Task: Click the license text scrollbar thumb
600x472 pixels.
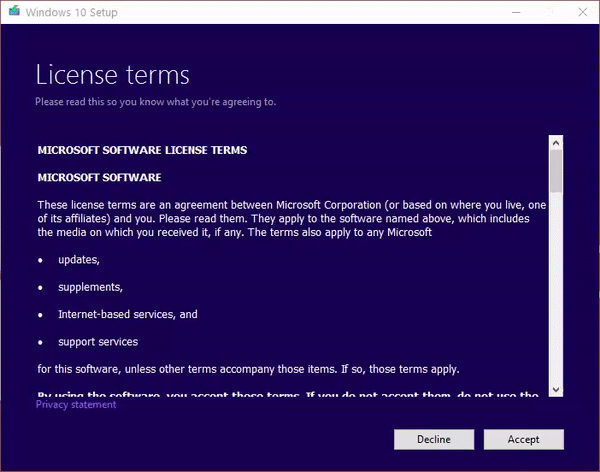Action: [556, 171]
